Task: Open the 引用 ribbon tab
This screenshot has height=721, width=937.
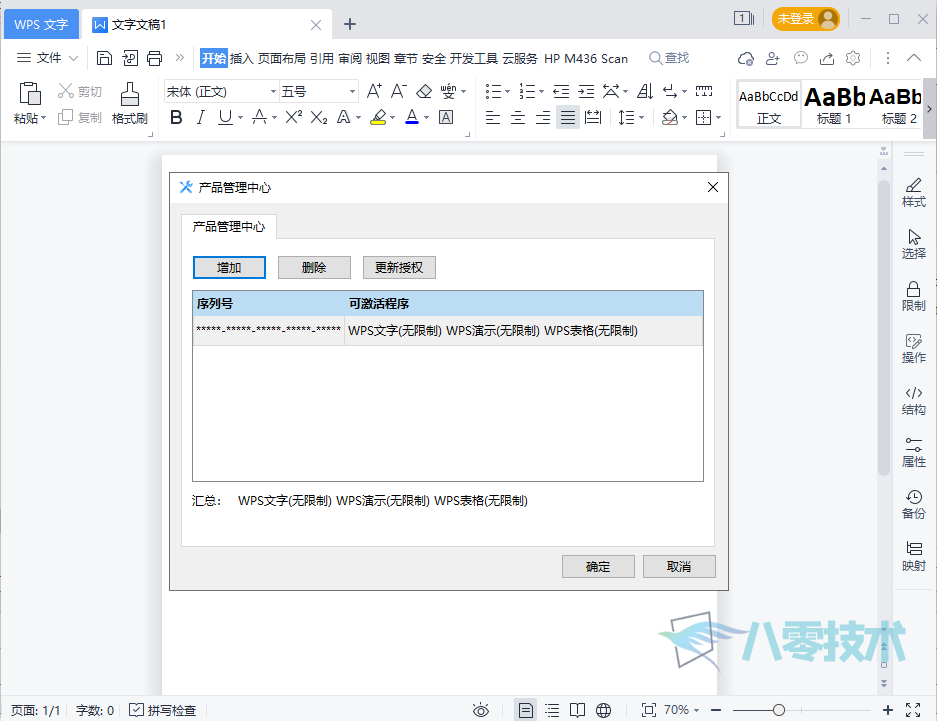Action: [x=321, y=58]
